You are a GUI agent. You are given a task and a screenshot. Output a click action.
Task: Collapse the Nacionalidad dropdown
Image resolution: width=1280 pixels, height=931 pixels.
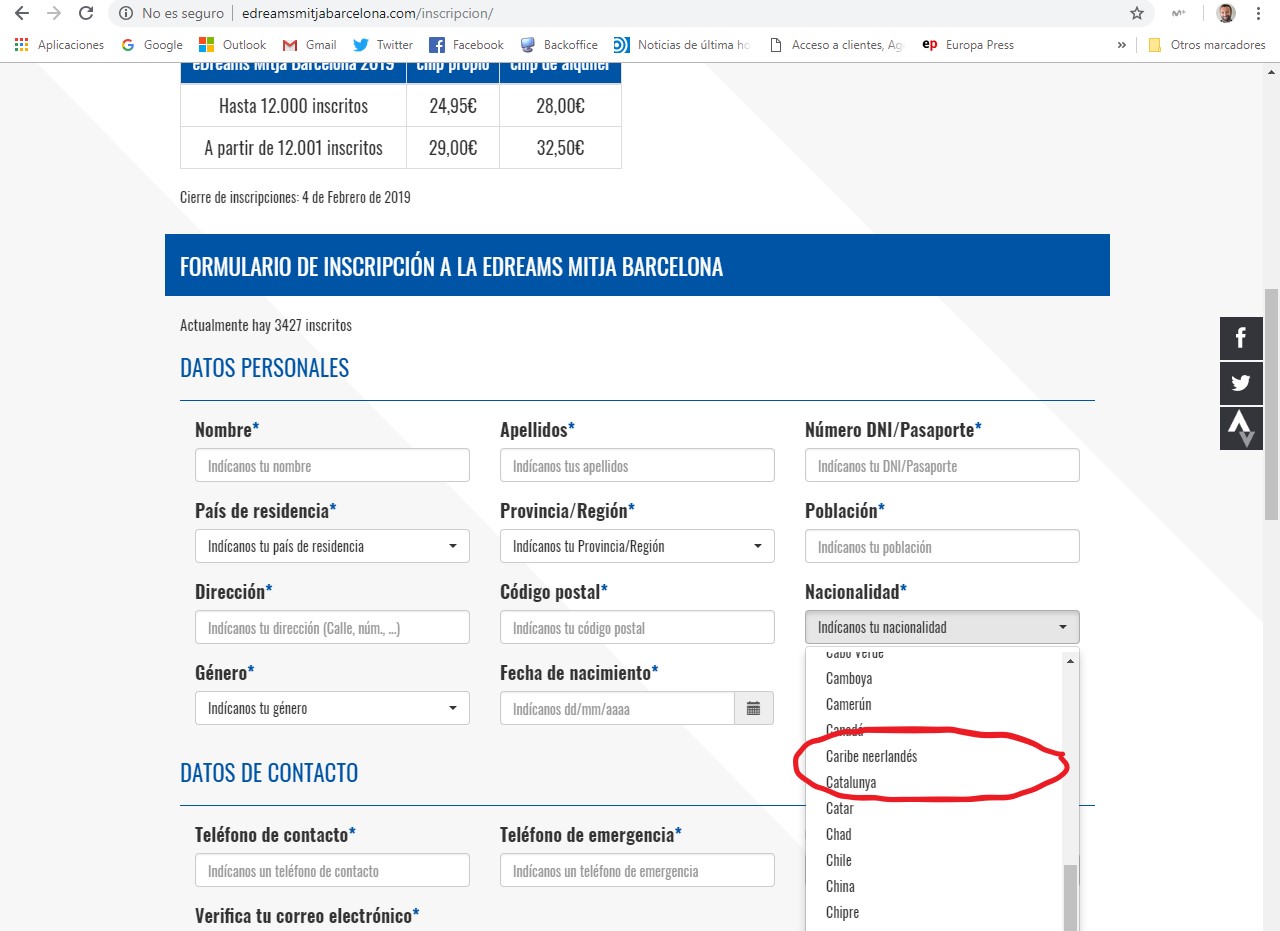tap(942, 627)
